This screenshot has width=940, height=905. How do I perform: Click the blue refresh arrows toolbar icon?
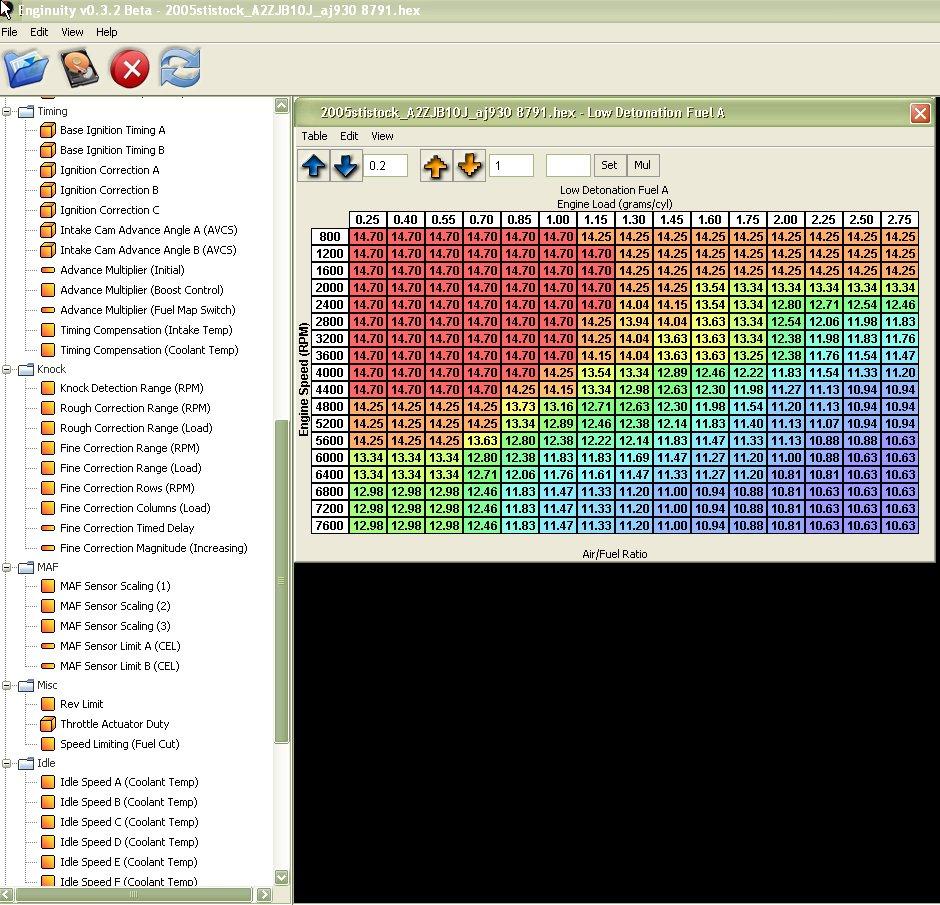tap(181, 69)
